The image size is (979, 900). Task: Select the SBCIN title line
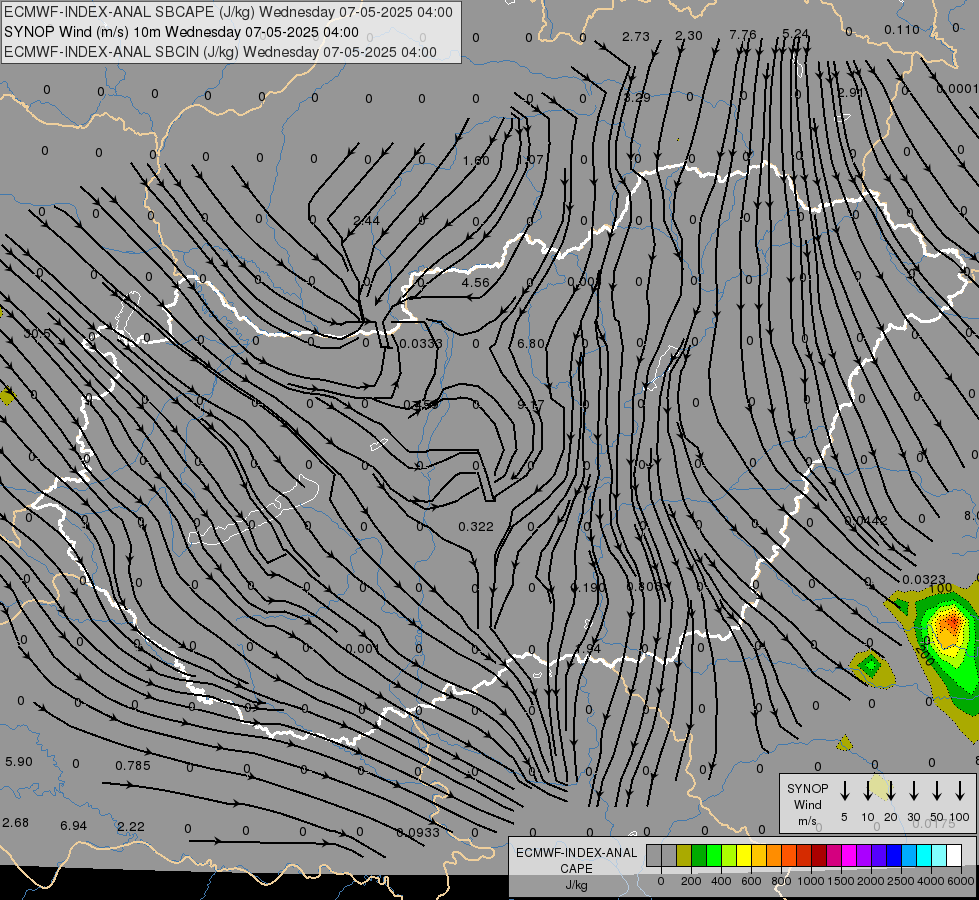point(220,52)
